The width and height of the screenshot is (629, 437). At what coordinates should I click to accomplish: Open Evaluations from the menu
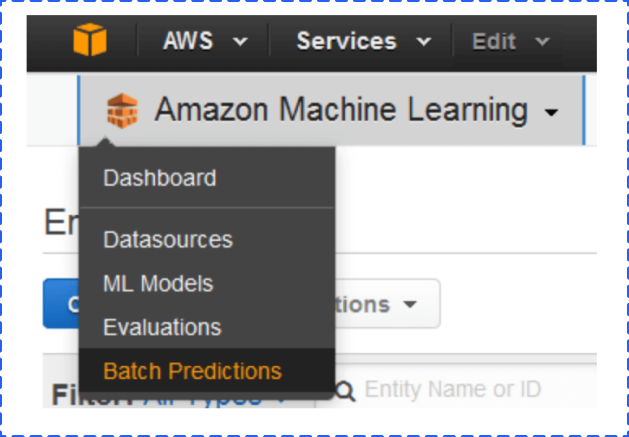click(161, 327)
